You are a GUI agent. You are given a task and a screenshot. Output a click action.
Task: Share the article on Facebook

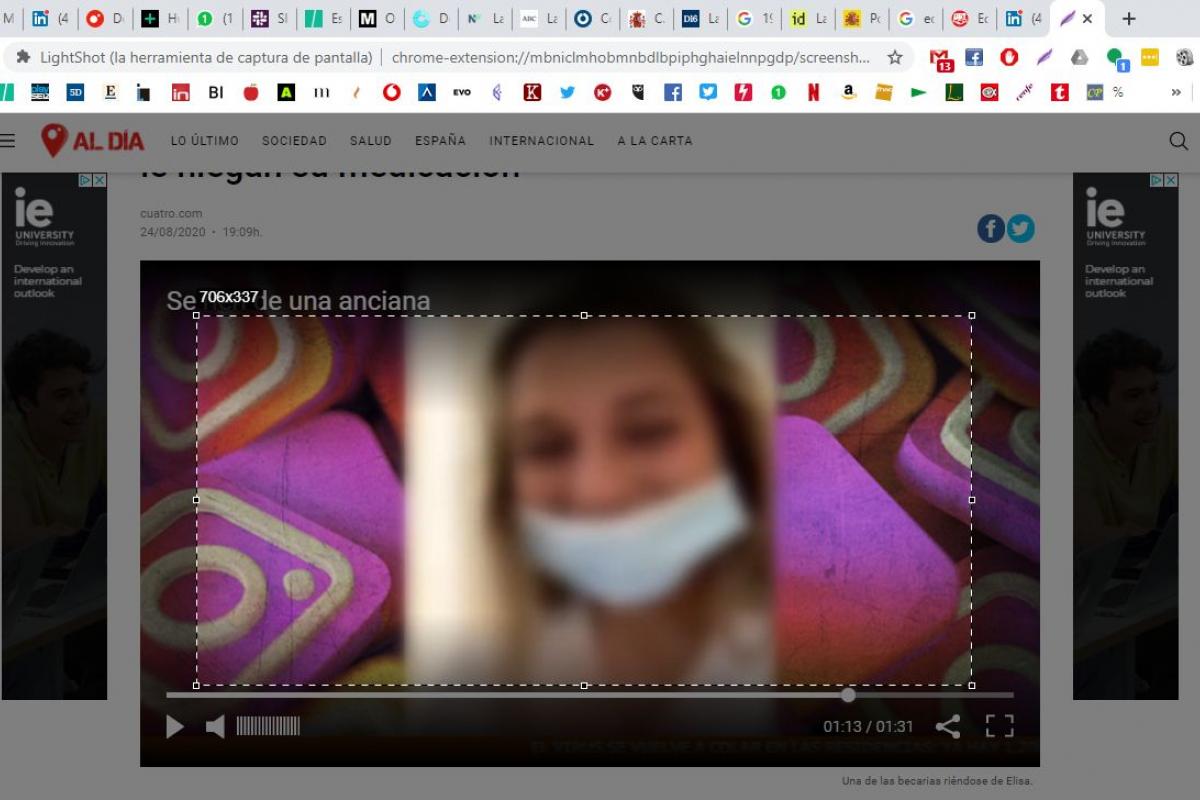point(990,229)
